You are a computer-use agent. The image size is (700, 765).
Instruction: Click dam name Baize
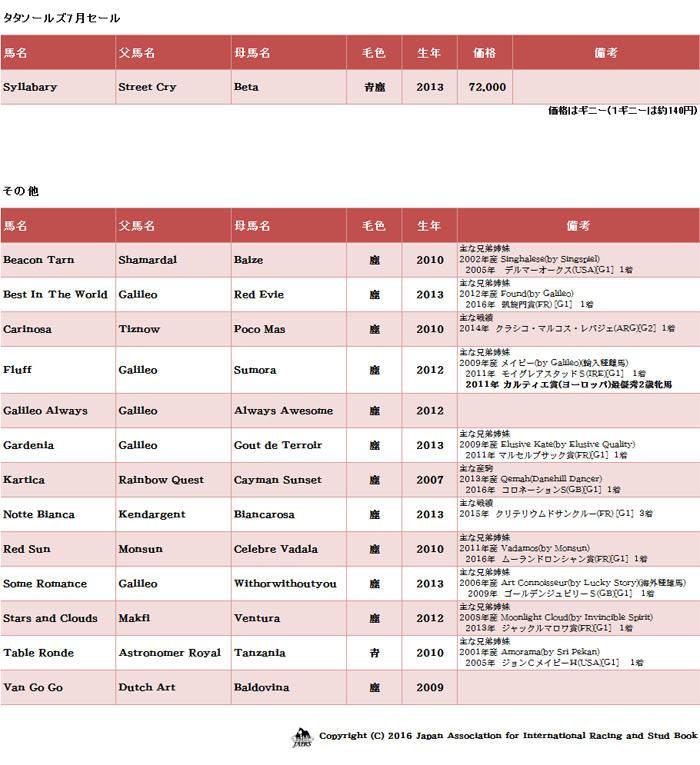pyautogui.click(x=248, y=260)
